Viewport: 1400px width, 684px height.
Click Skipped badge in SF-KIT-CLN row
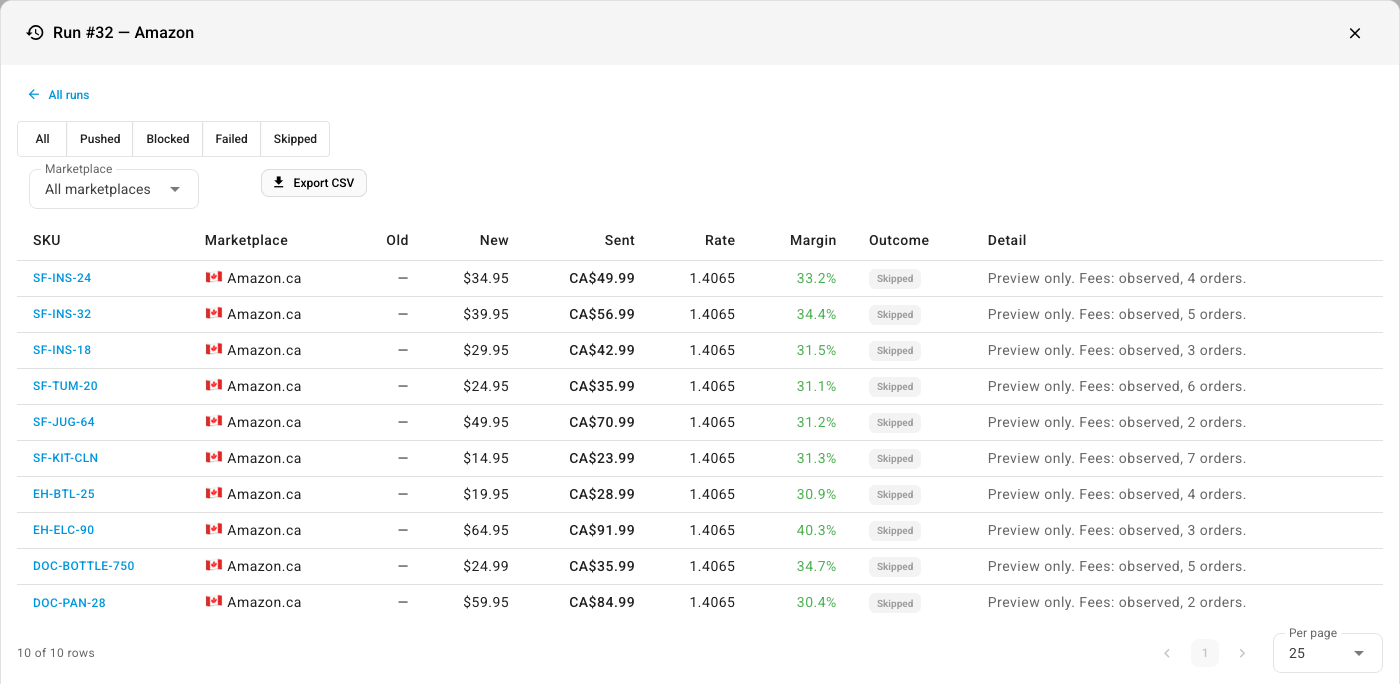pos(895,459)
